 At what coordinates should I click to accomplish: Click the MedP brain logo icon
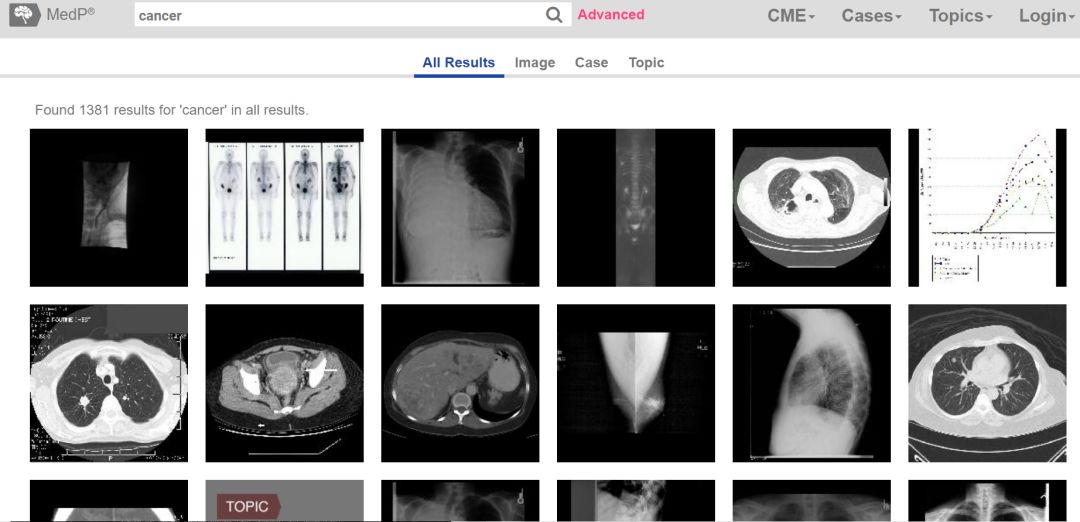coord(25,14)
